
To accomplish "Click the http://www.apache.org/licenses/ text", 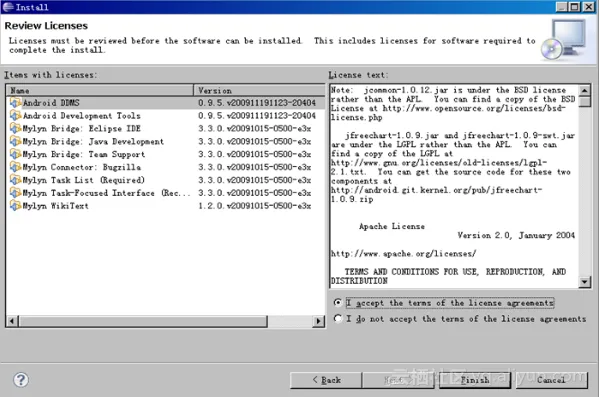I will tap(403, 253).
